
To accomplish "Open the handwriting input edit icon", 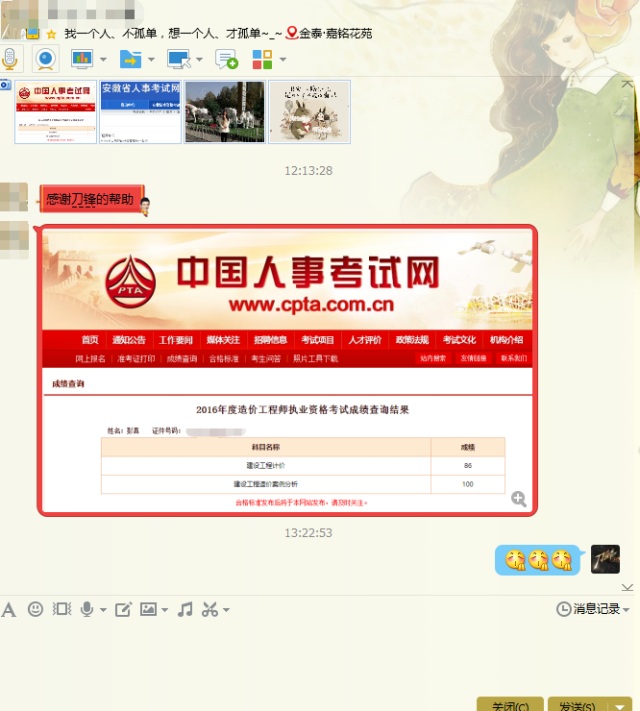I will click(x=123, y=609).
